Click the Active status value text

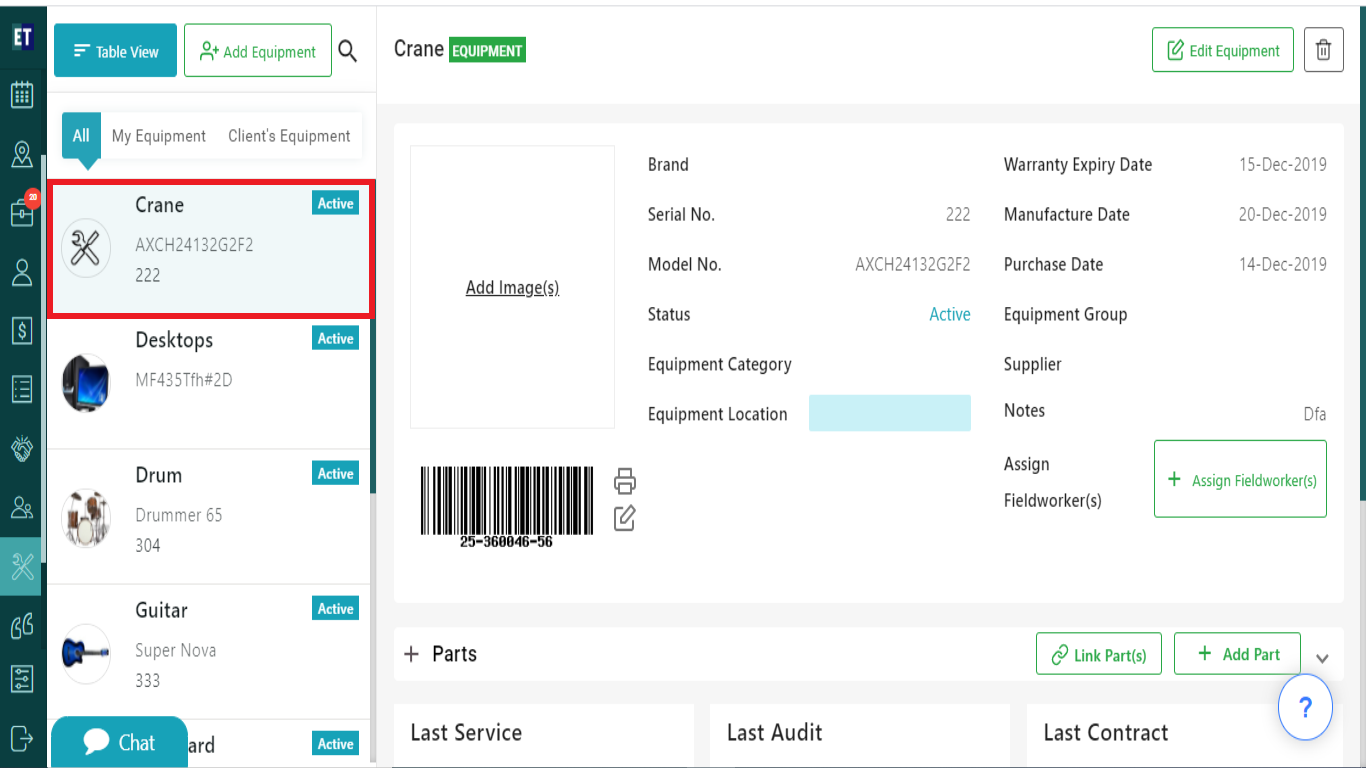coord(949,314)
